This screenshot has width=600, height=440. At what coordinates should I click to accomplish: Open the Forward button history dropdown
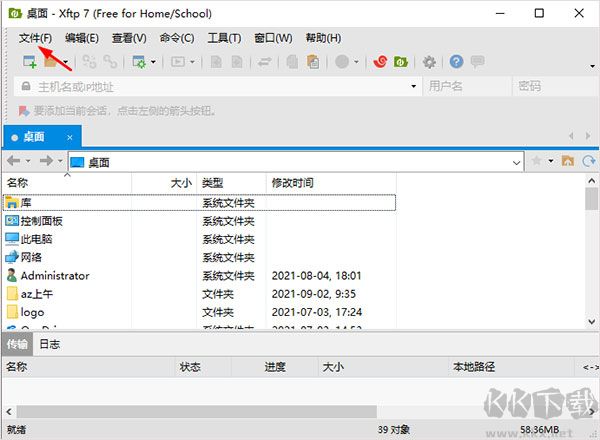[x=60, y=161]
